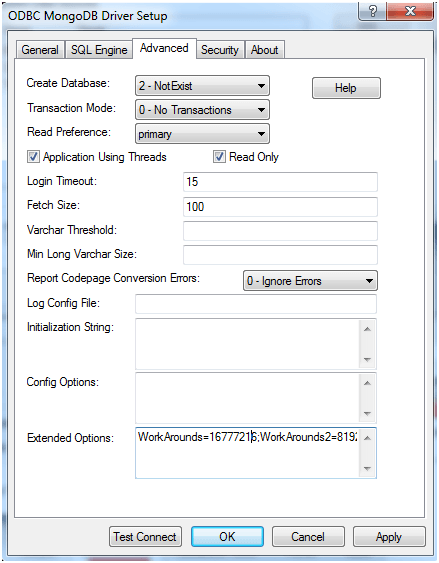
Task: Cancel the driver setup dialog
Action: 308,537
